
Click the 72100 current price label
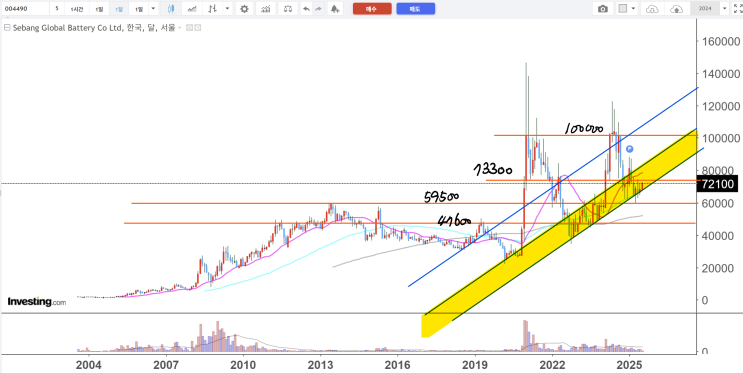(717, 184)
